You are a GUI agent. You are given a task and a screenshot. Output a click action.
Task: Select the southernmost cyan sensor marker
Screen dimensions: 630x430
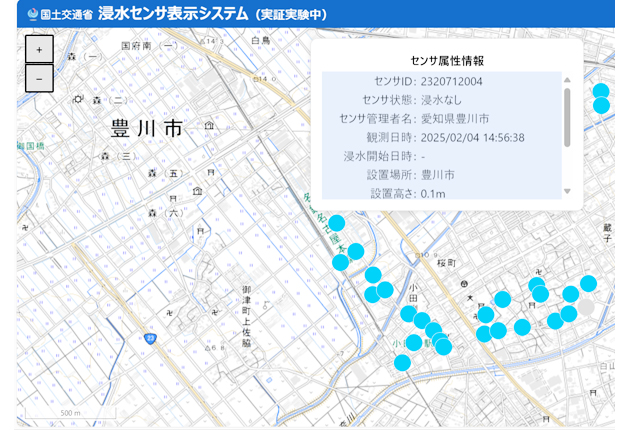tap(402, 362)
